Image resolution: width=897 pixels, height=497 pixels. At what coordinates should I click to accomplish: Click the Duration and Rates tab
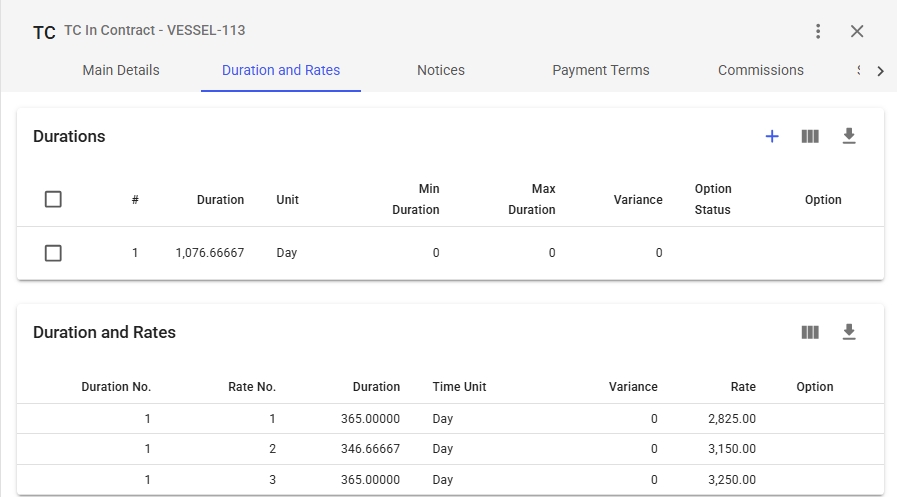pyautogui.click(x=281, y=71)
